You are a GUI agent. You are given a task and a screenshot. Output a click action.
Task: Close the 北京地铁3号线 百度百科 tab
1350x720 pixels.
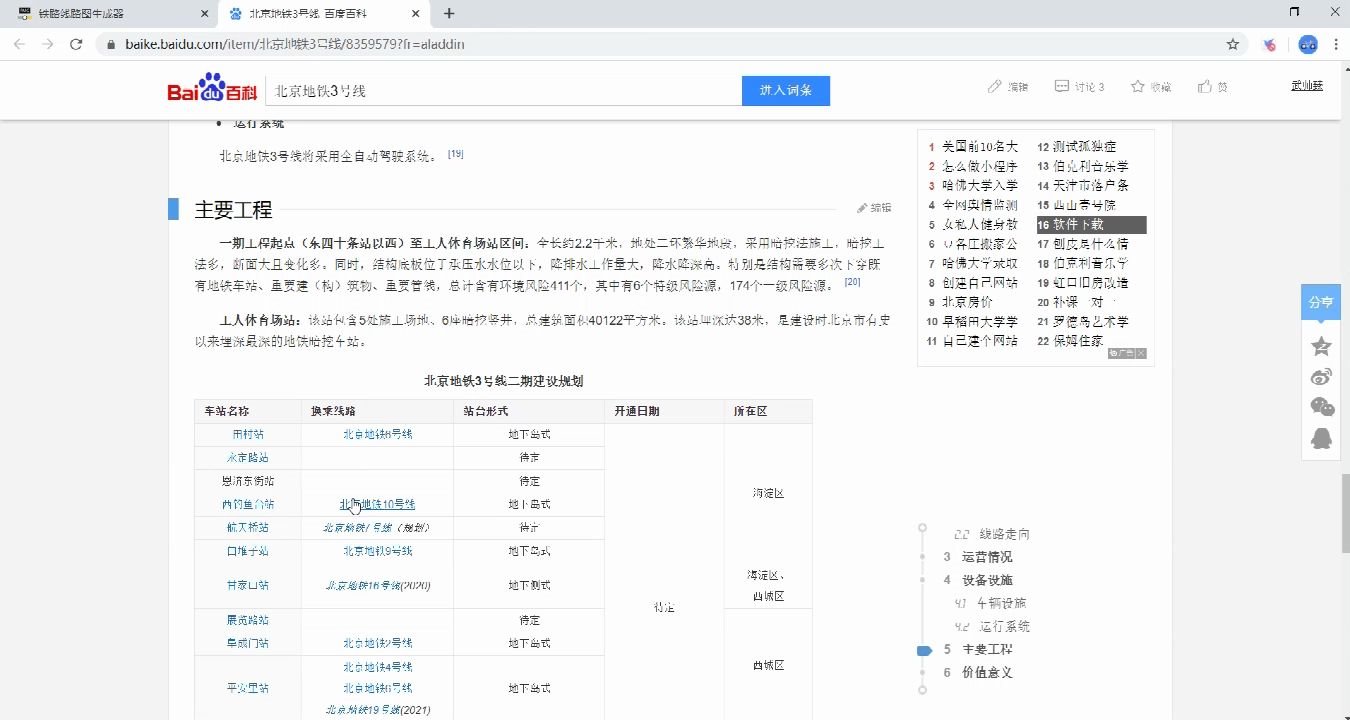415,13
